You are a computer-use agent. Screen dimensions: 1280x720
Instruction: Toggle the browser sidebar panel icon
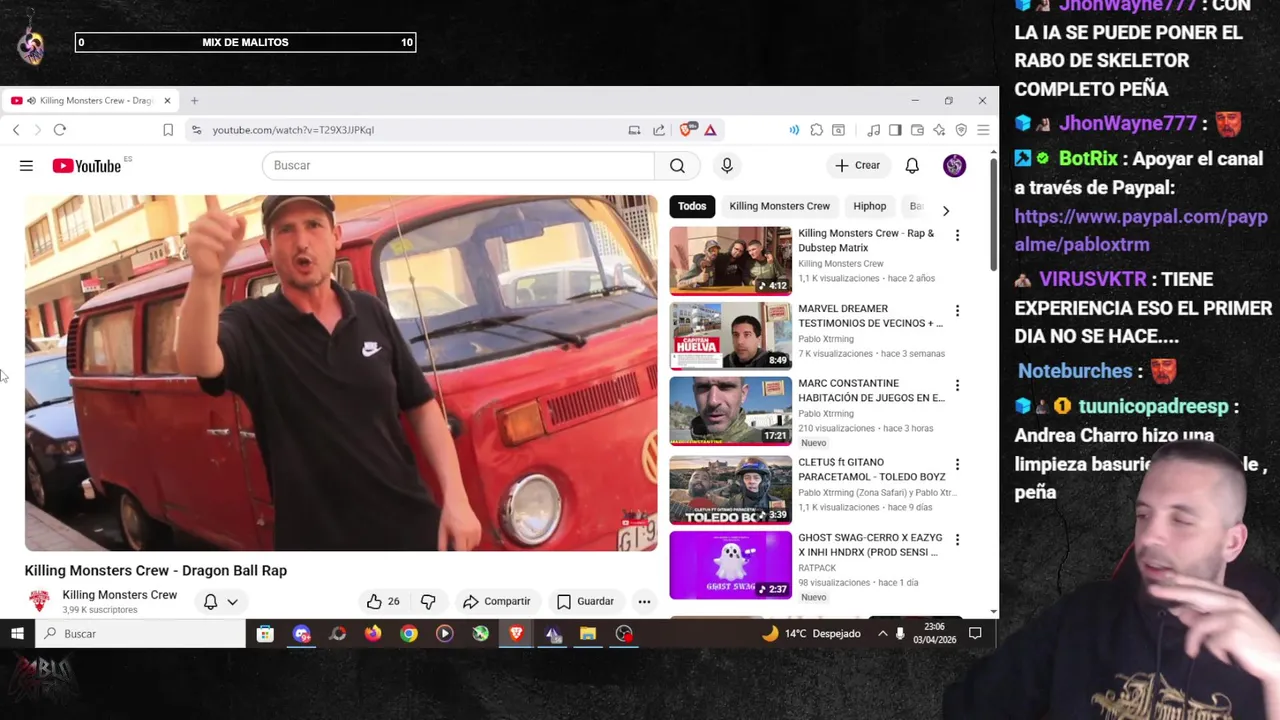pyautogui.click(x=895, y=130)
